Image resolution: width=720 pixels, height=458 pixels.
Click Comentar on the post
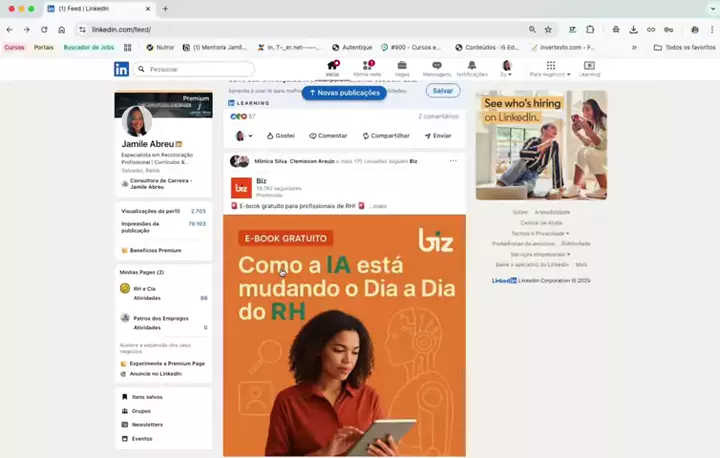[x=328, y=135]
